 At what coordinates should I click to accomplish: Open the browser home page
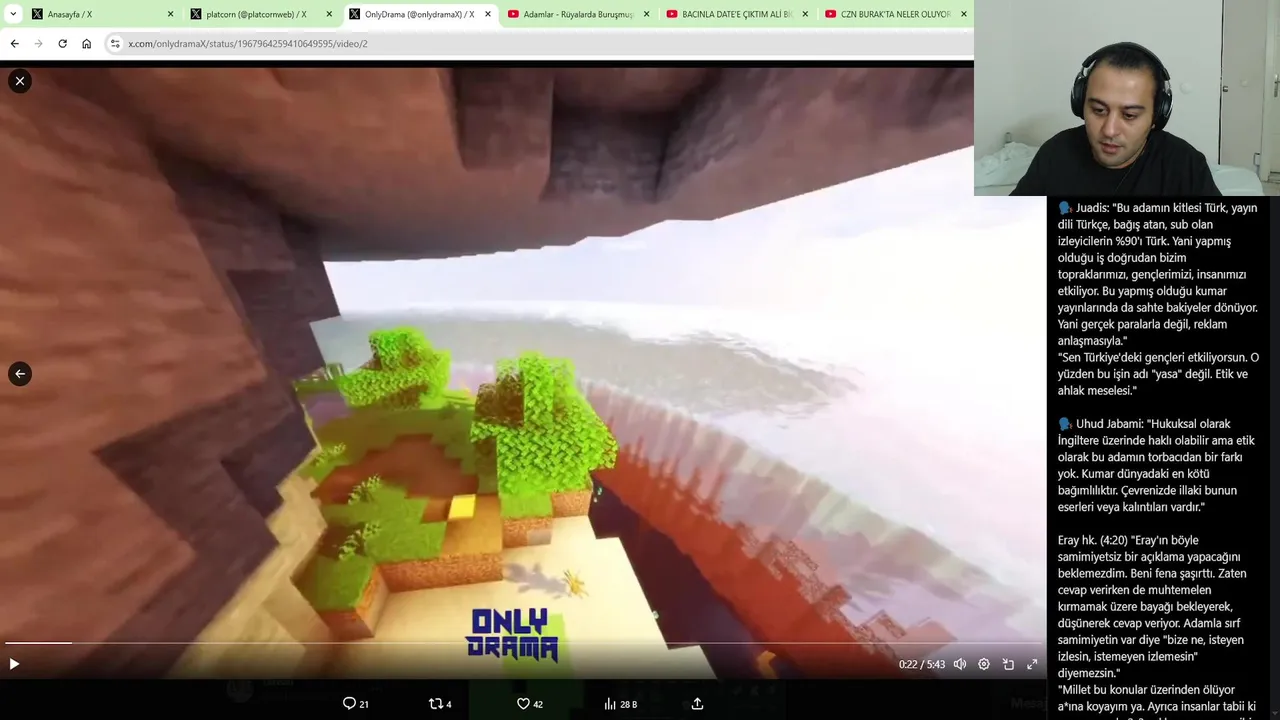point(87,44)
